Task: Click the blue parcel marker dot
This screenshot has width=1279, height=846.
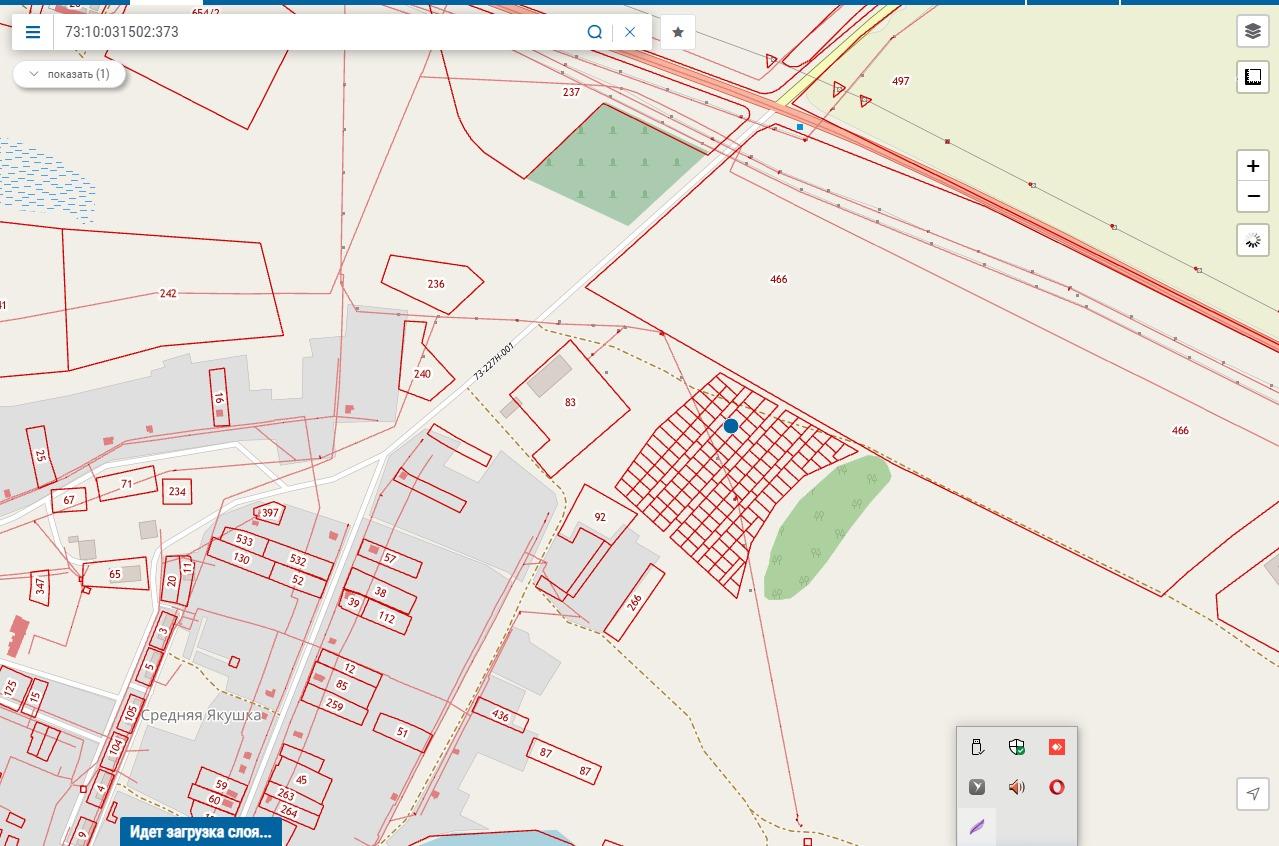Action: pos(731,426)
